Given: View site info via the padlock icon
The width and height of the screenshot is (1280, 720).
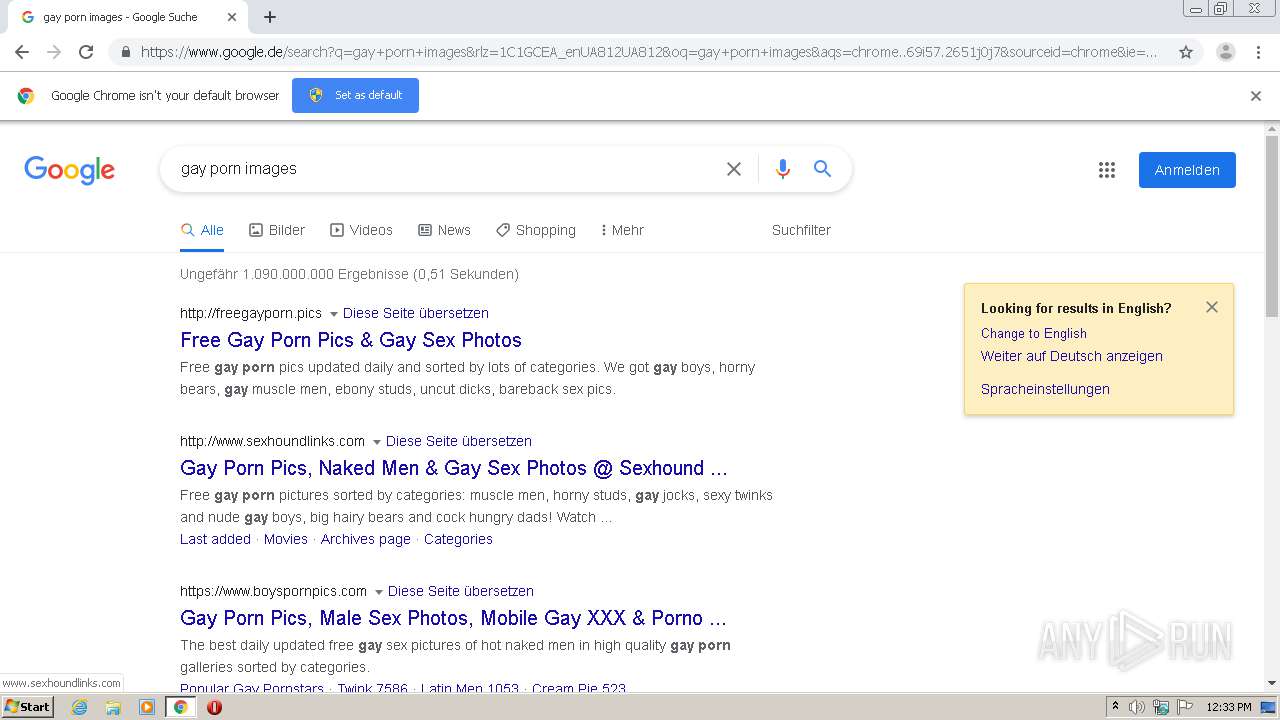Looking at the screenshot, I should pos(125,52).
